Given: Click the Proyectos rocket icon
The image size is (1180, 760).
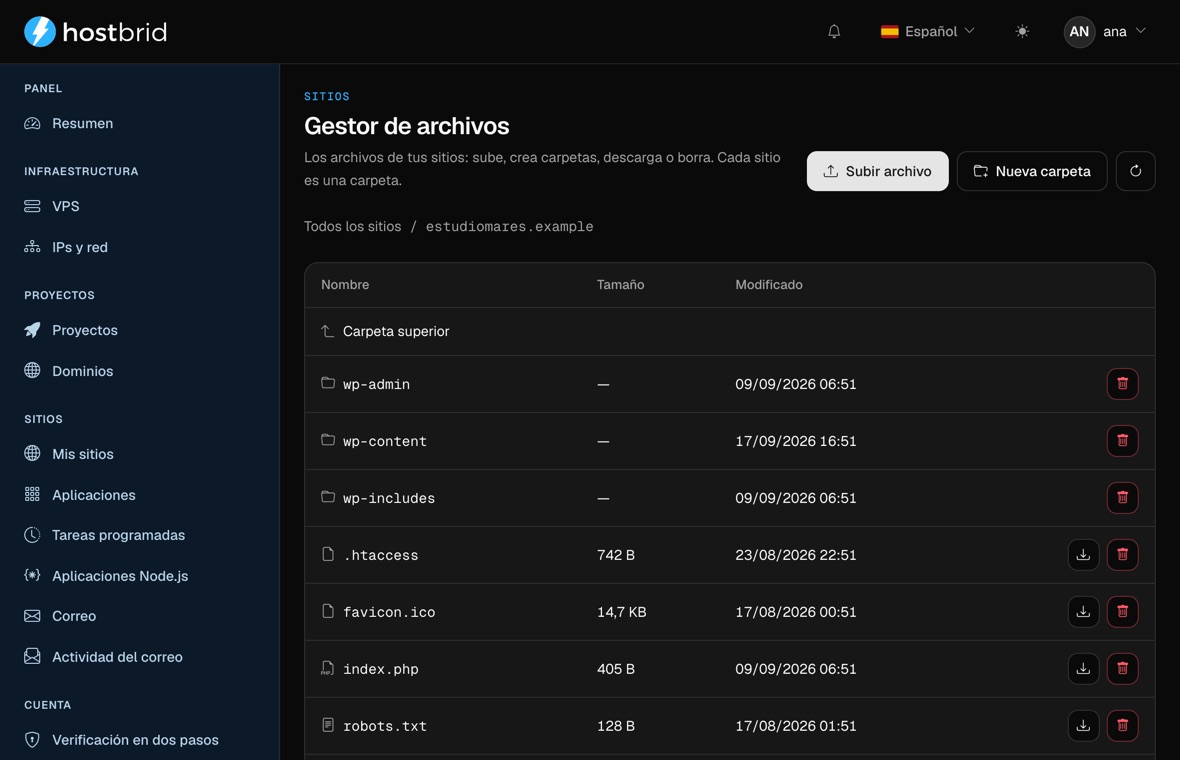Looking at the screenshot, I should tap(32, 330).
